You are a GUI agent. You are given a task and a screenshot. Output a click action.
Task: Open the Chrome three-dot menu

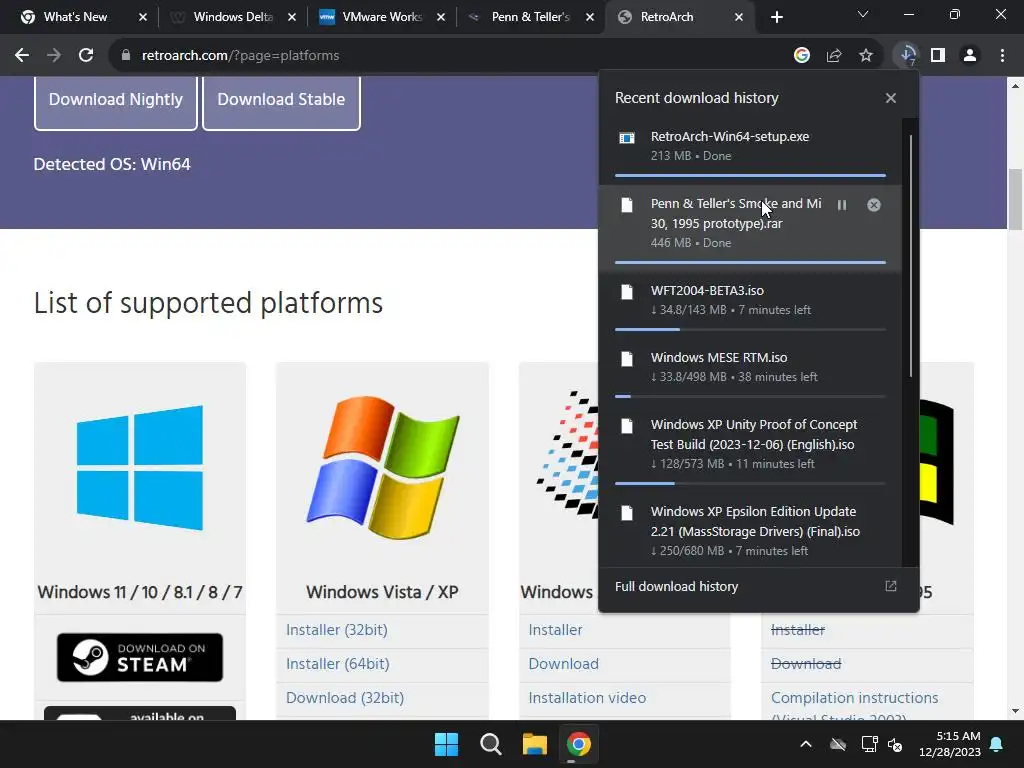click(1002, 56)
